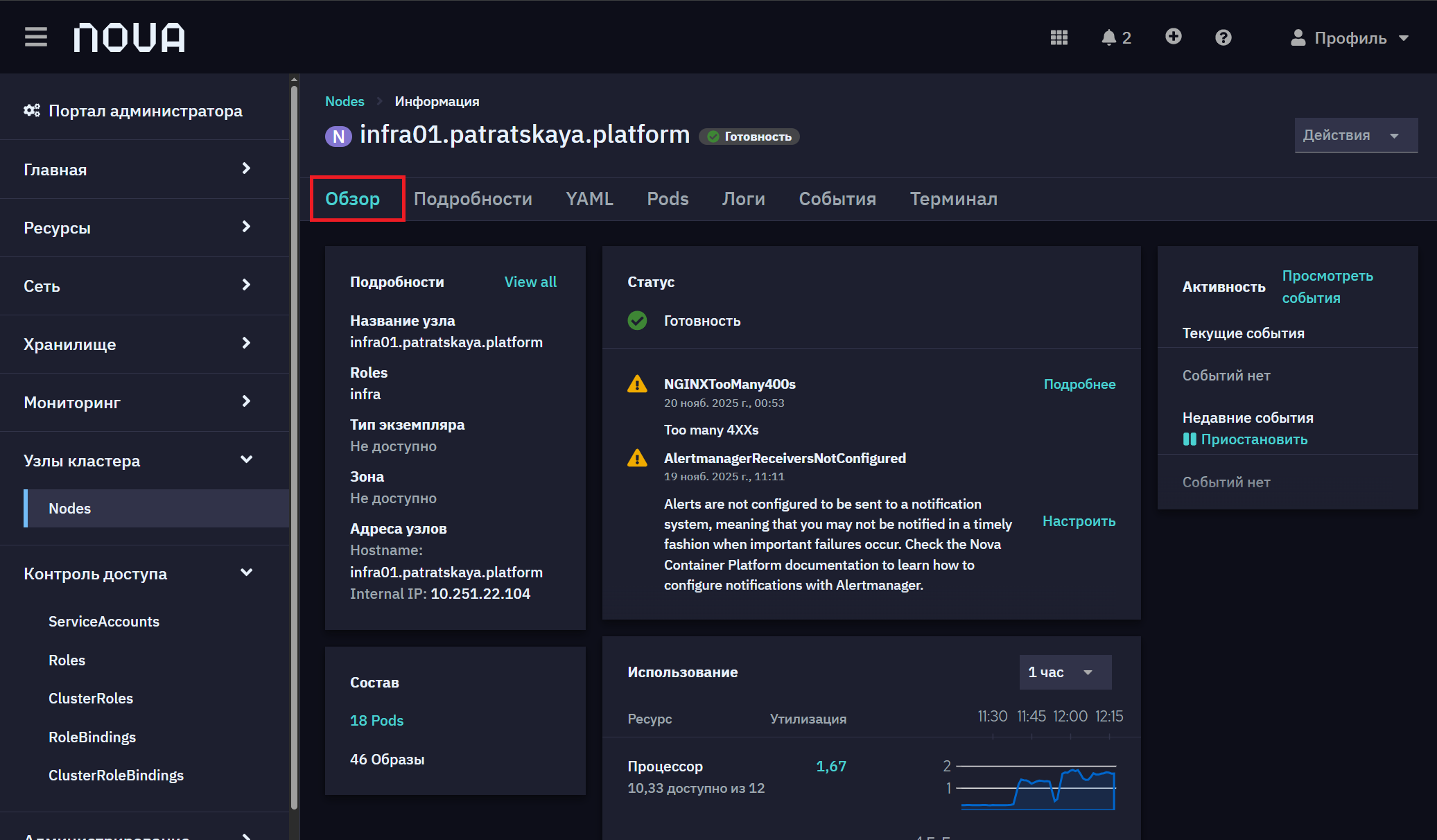Screen dimensions: 1437x840
Task: Click the admin portal gears icon
Action: (32, 110)
